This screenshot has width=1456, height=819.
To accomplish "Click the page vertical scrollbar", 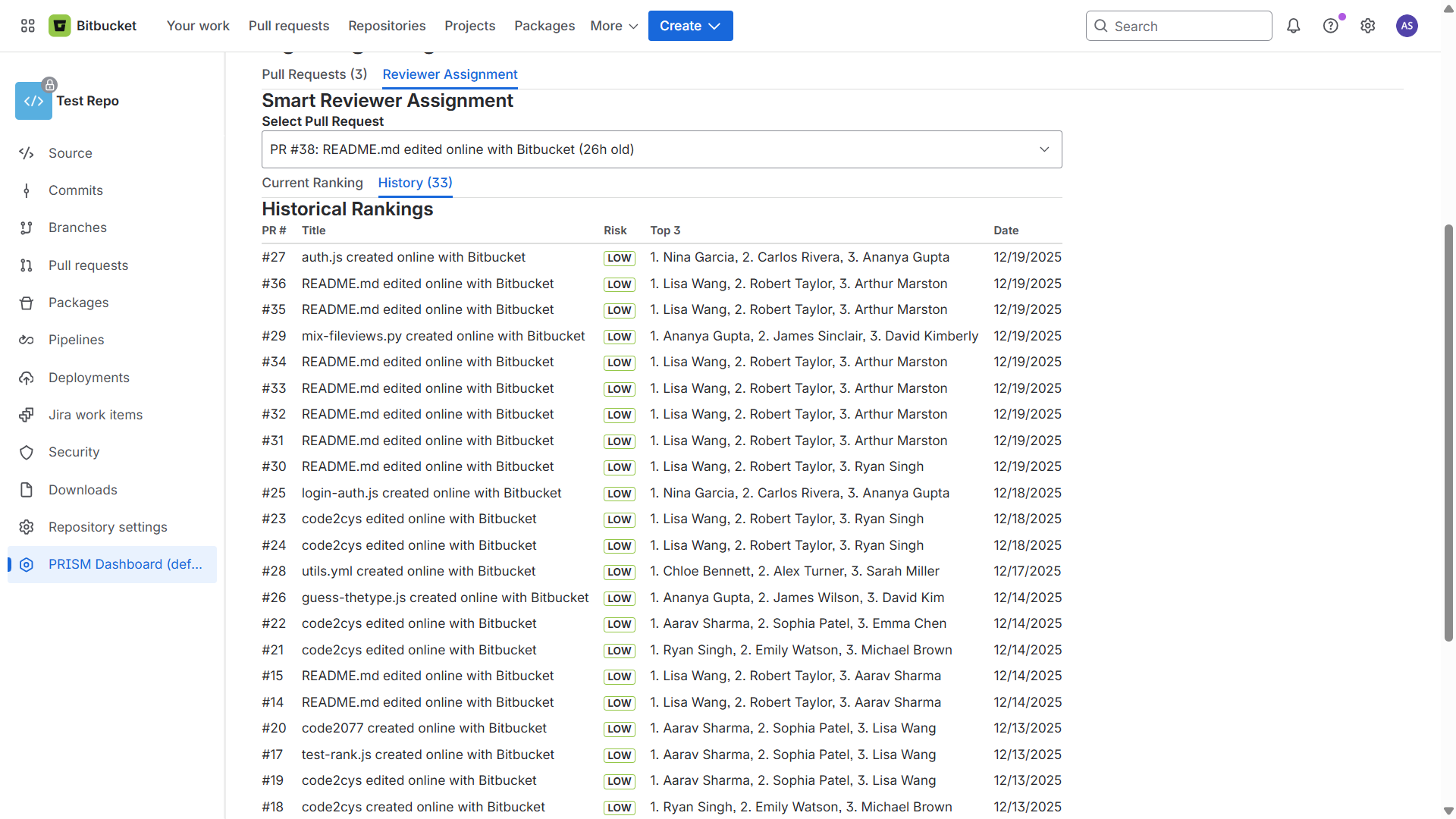I will [1448, 432].
